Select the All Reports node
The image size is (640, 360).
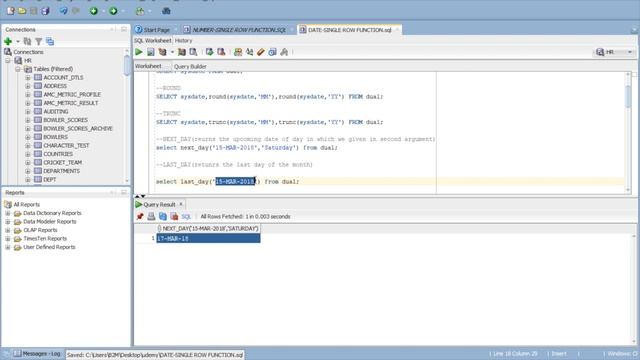pos(27,204)
